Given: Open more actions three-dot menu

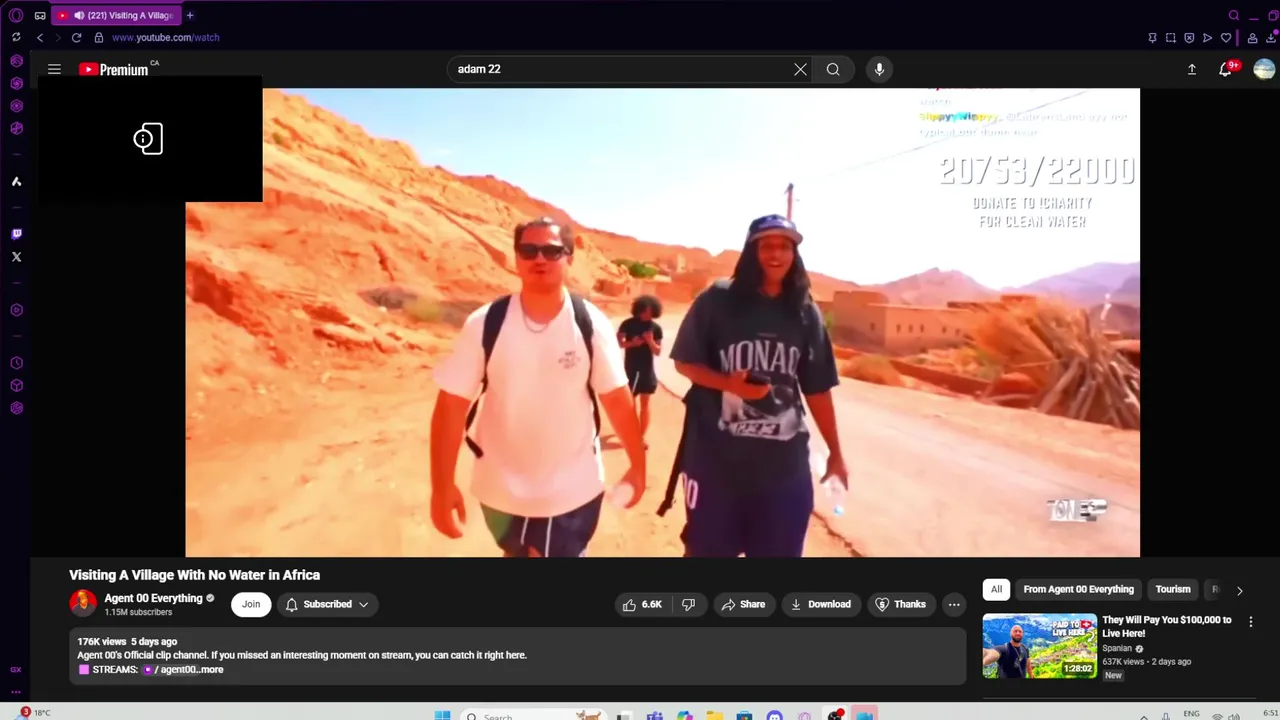Looking at the screenshot, I should tap(954, 604).
